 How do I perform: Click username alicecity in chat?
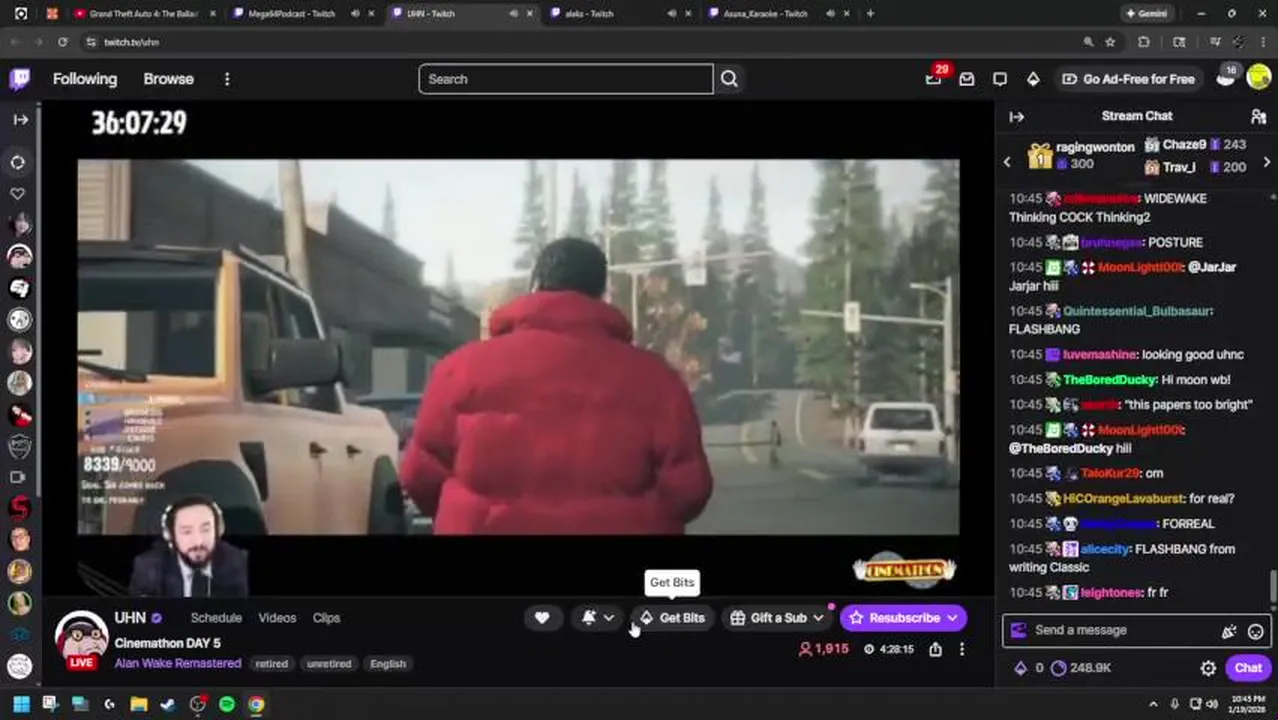[x=1104, y=549]
